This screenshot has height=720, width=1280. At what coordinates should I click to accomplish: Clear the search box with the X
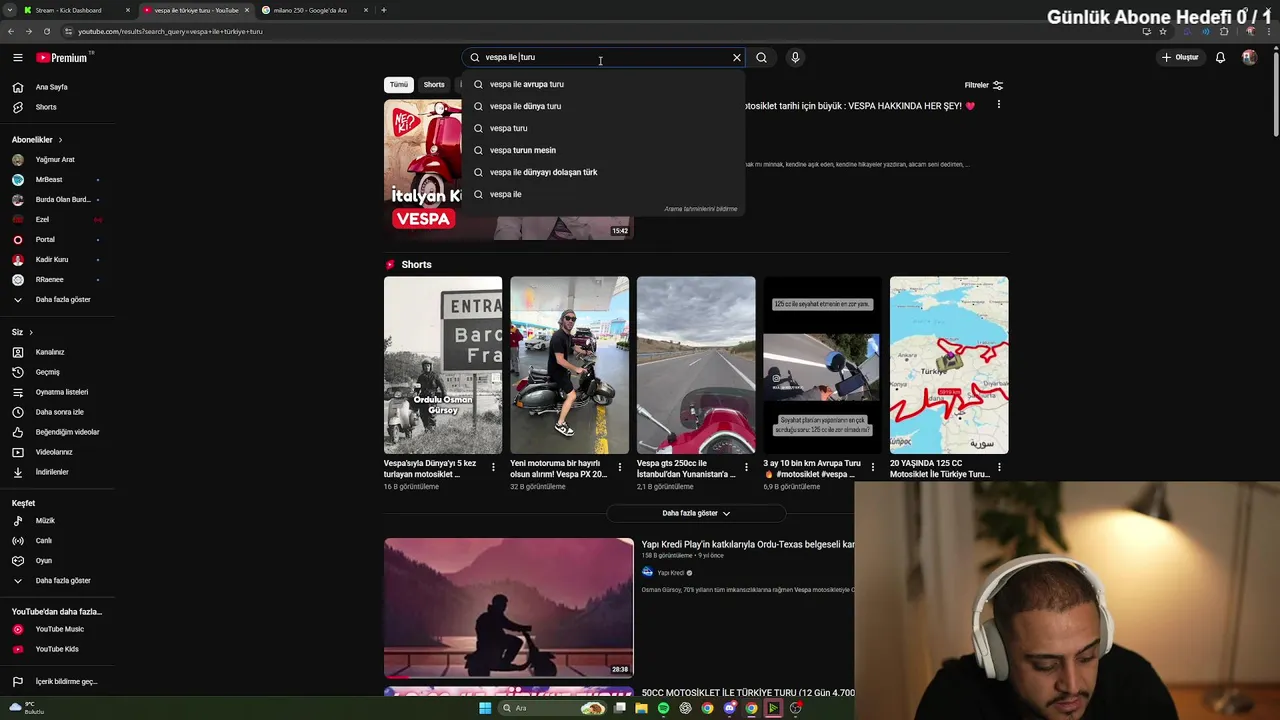click(x=737, y=58)
